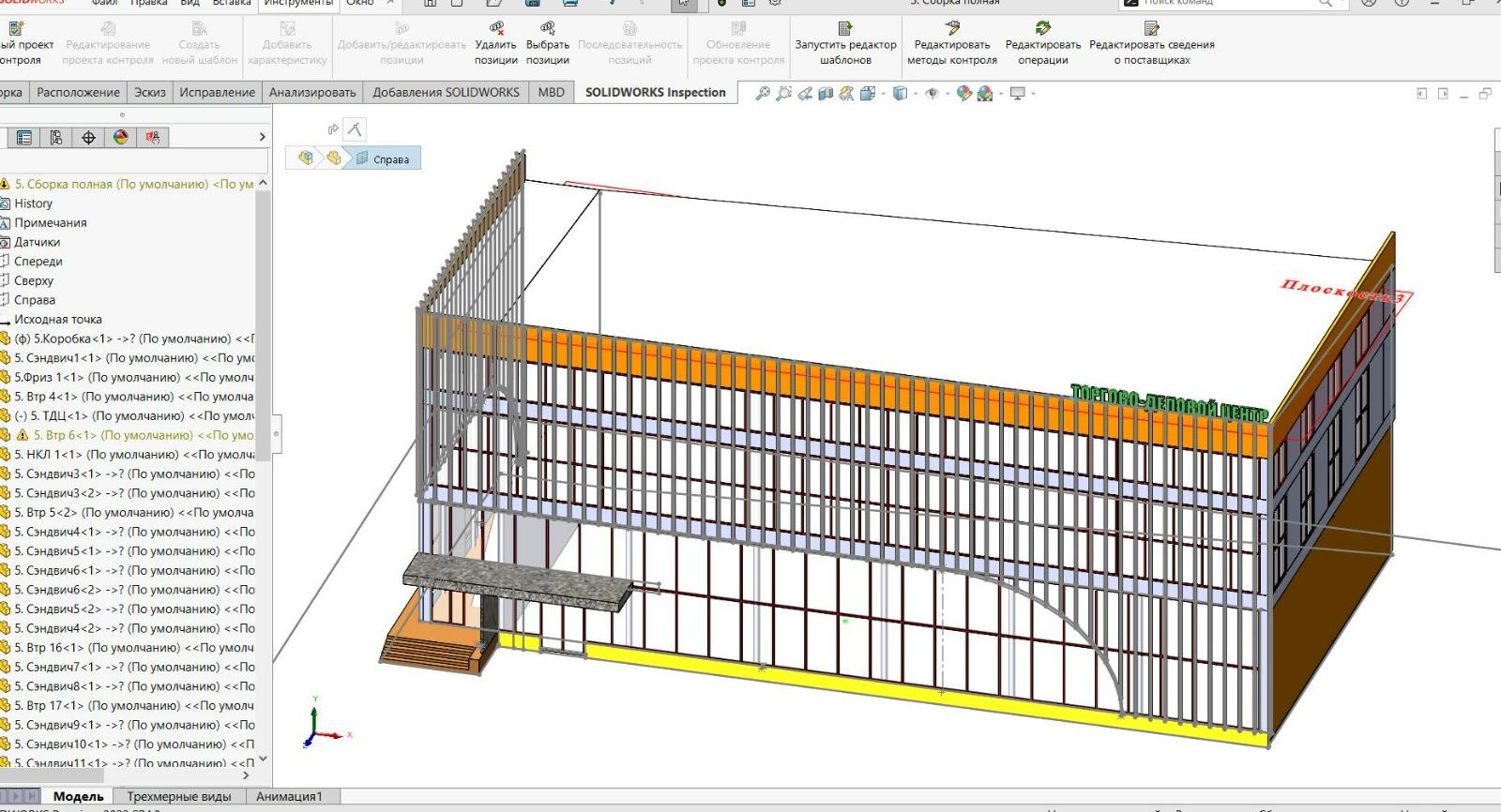Select 5. Втр 16<1> component
This screenshot has height=812, width=1501.
pyautogui.click(x=127, y=648)
